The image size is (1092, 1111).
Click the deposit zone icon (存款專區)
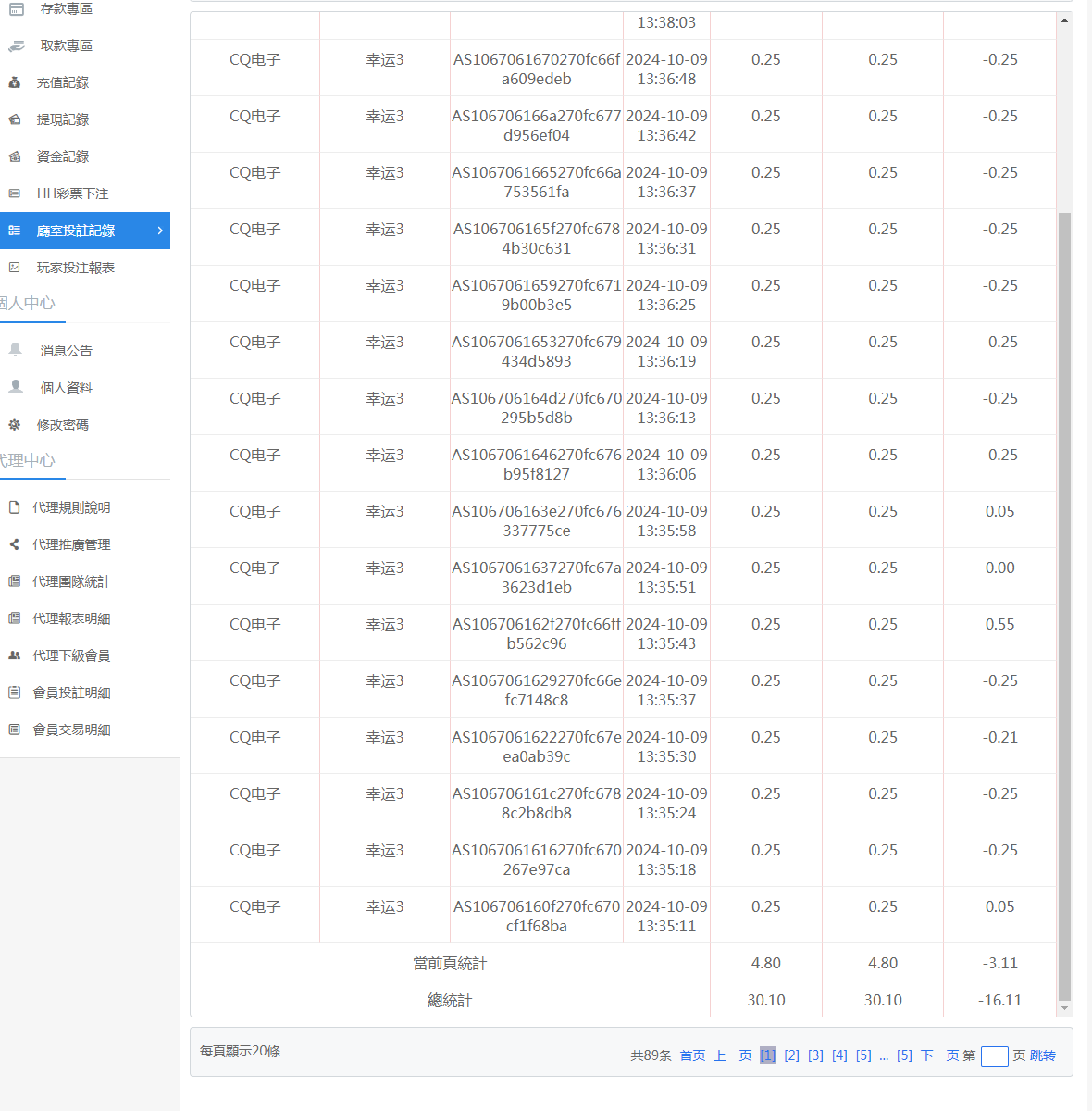pos(16,8)
